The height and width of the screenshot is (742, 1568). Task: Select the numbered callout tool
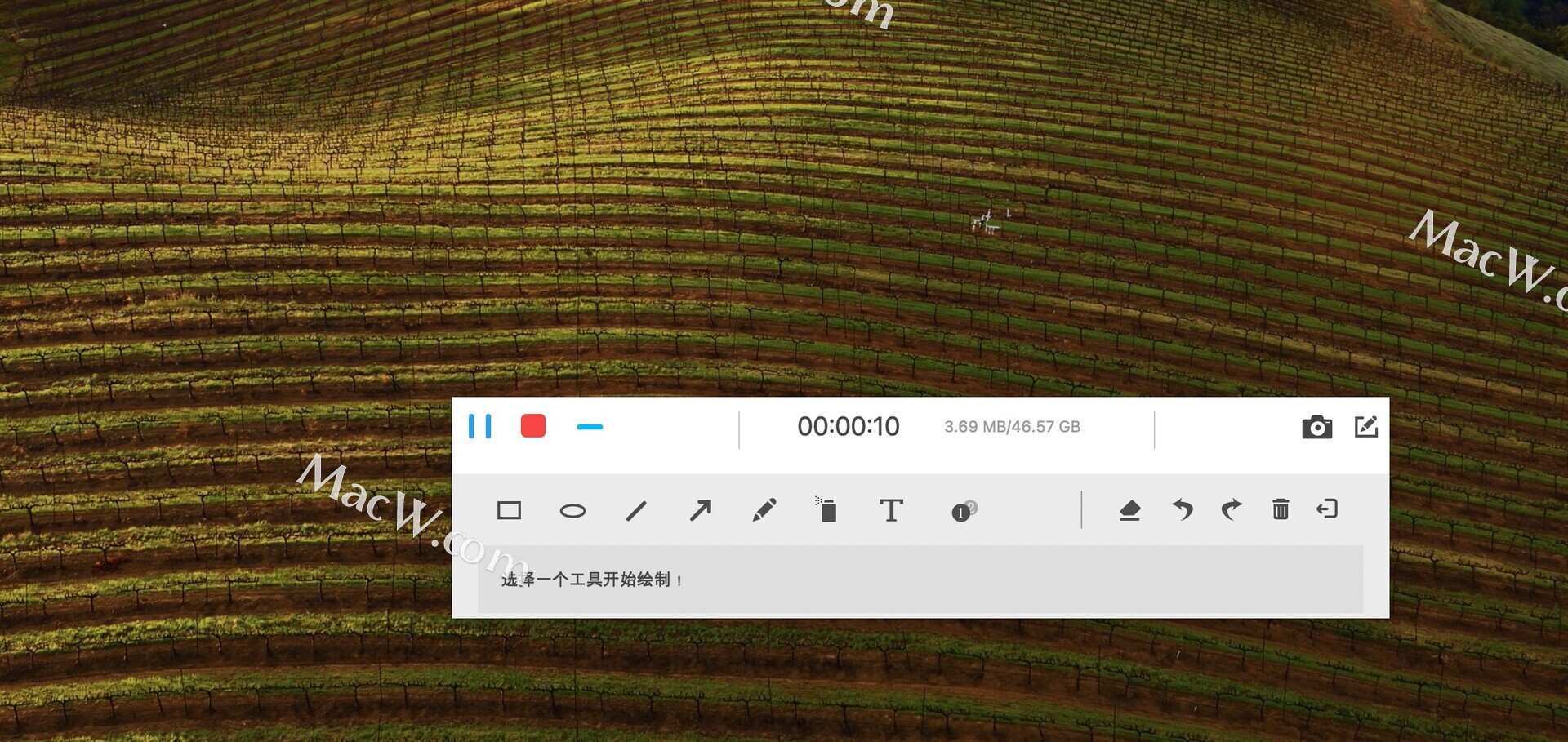964,511
